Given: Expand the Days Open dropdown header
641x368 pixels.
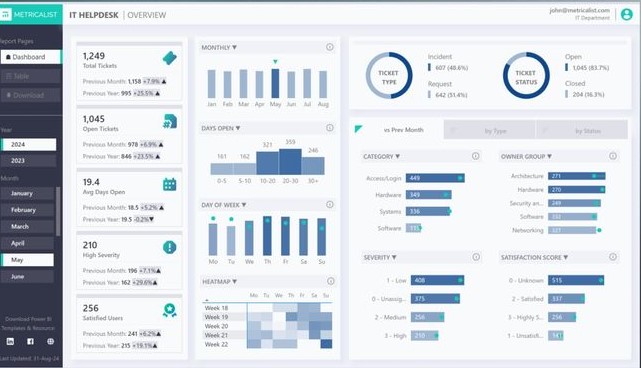Looking at the screenshot, I should tap(221, 128).
